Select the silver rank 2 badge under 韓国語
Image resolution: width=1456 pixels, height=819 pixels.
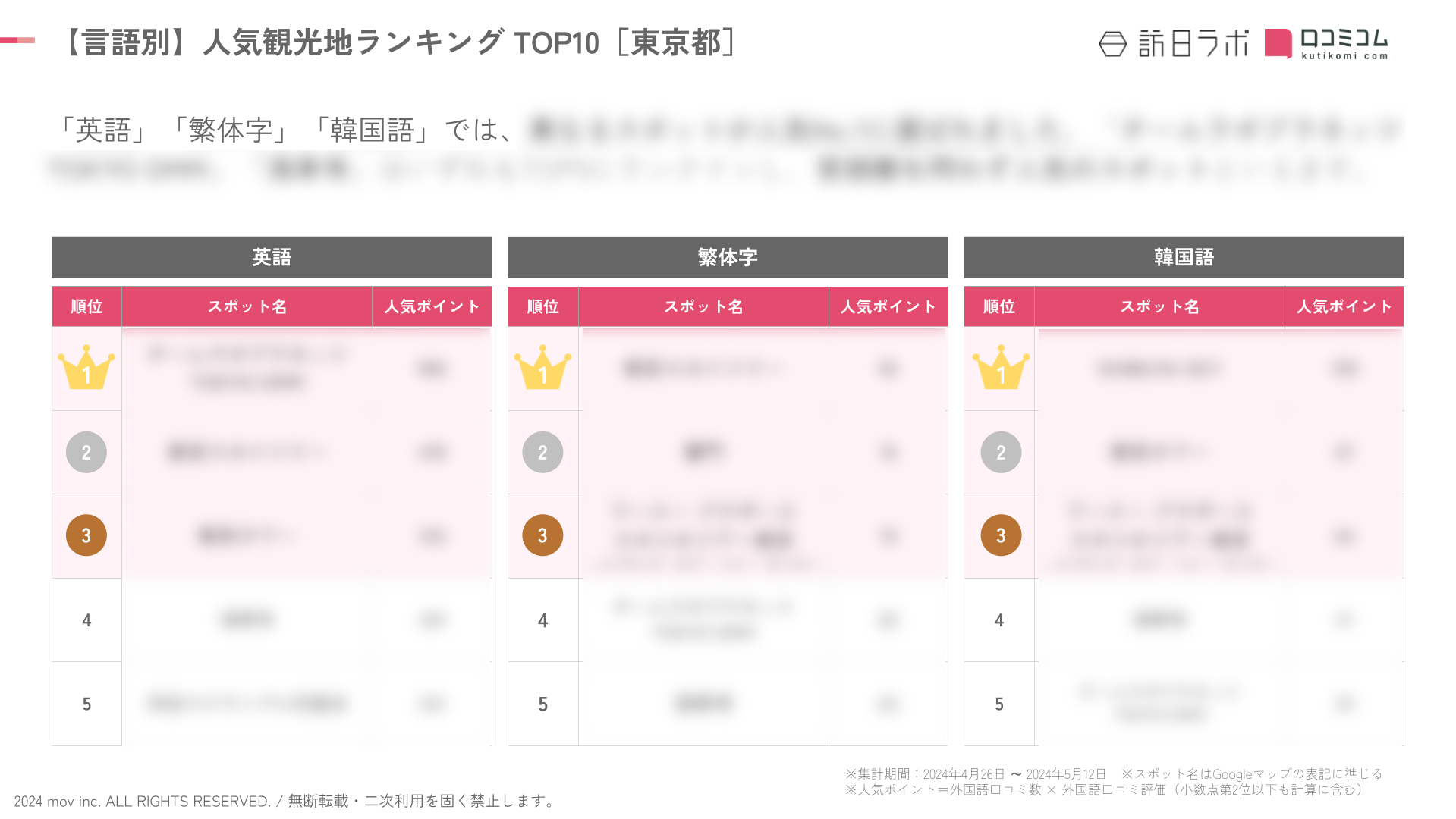1001,453
